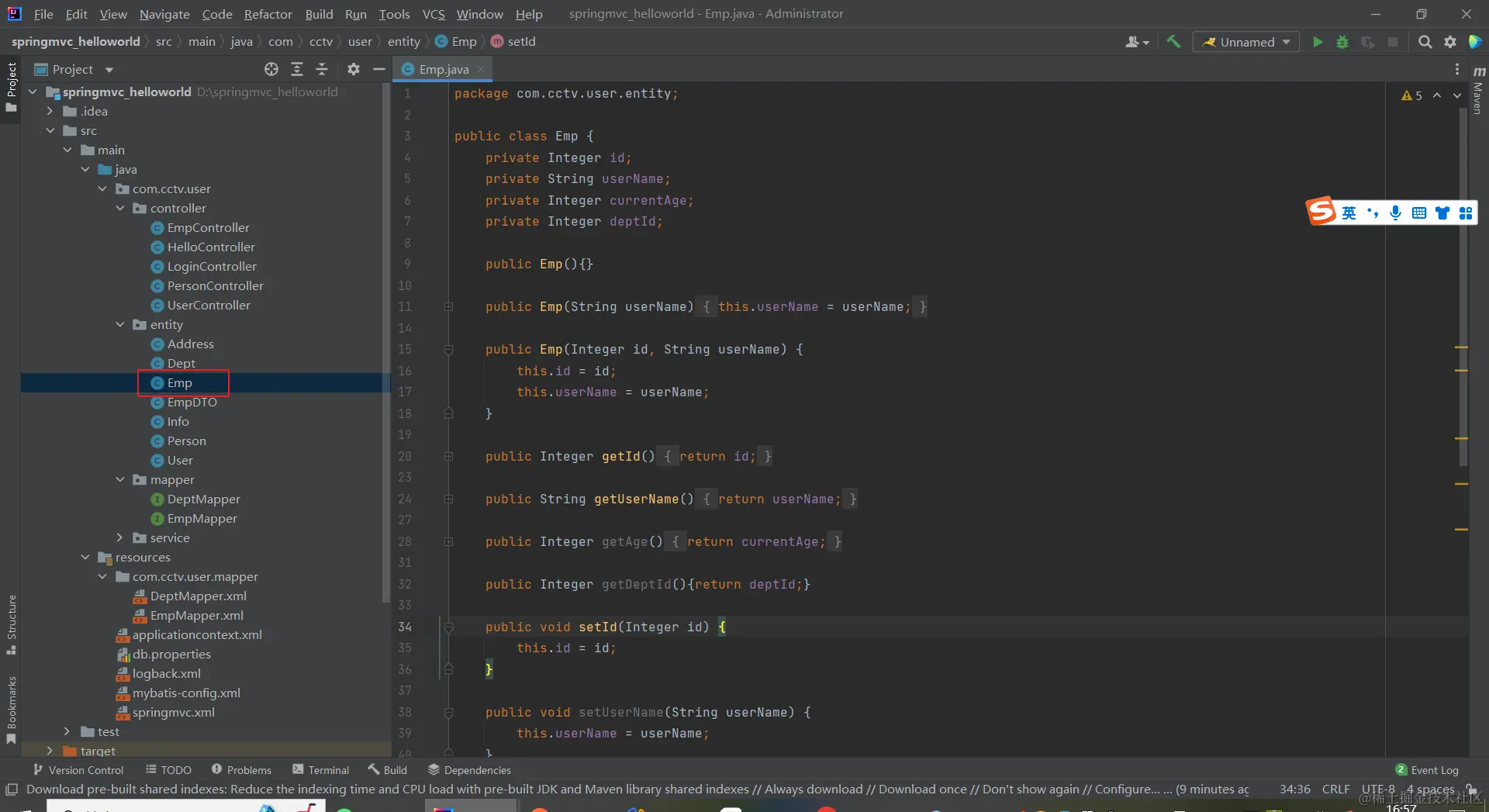Click the CRLF line separator in status bar
The width and height of the screenshot is (1489, 812).
point(1335,790)
